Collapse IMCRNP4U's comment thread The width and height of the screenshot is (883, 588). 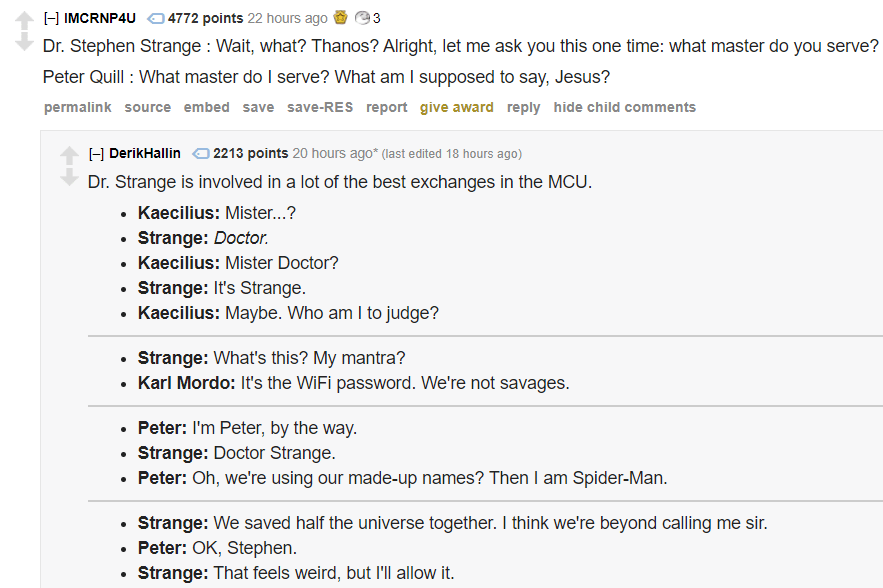point(51,17)
